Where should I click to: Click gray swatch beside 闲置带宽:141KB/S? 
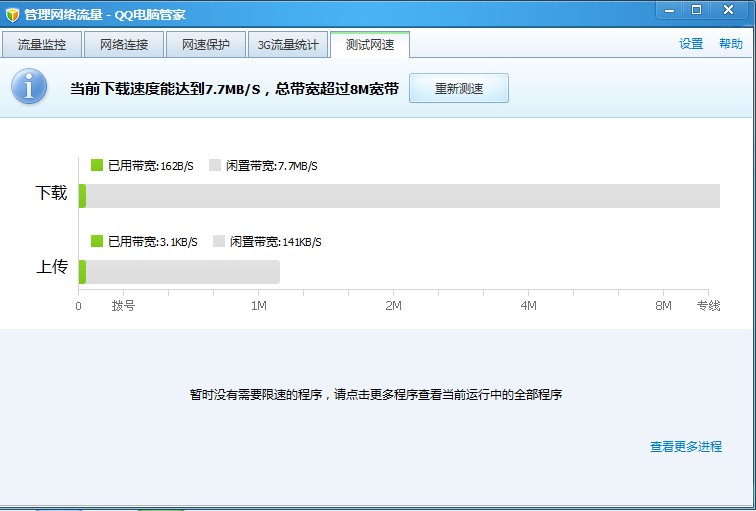(x=219, y=241)
